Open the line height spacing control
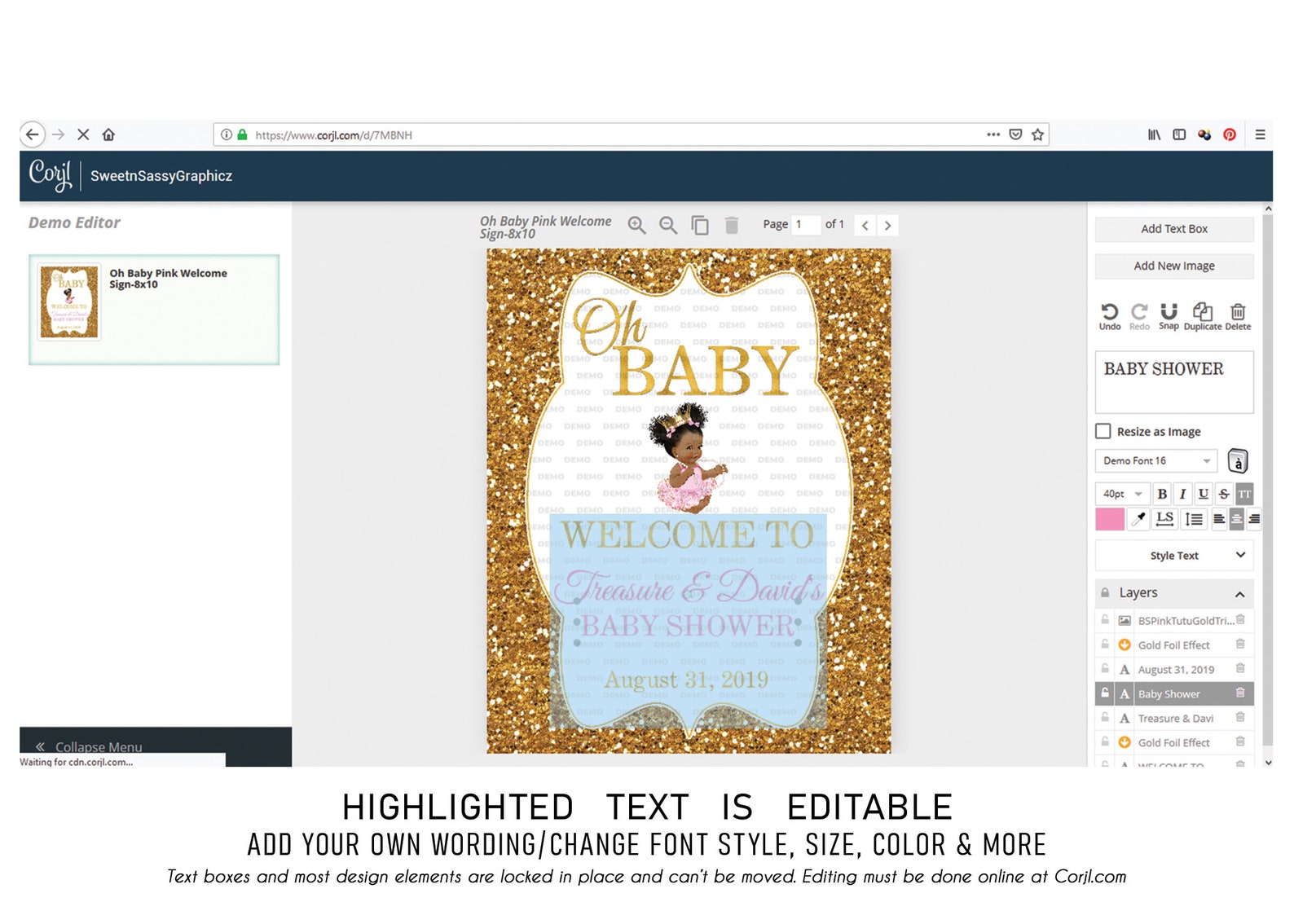Screen dimensions: 1294x924 (x=1194, y=519)
